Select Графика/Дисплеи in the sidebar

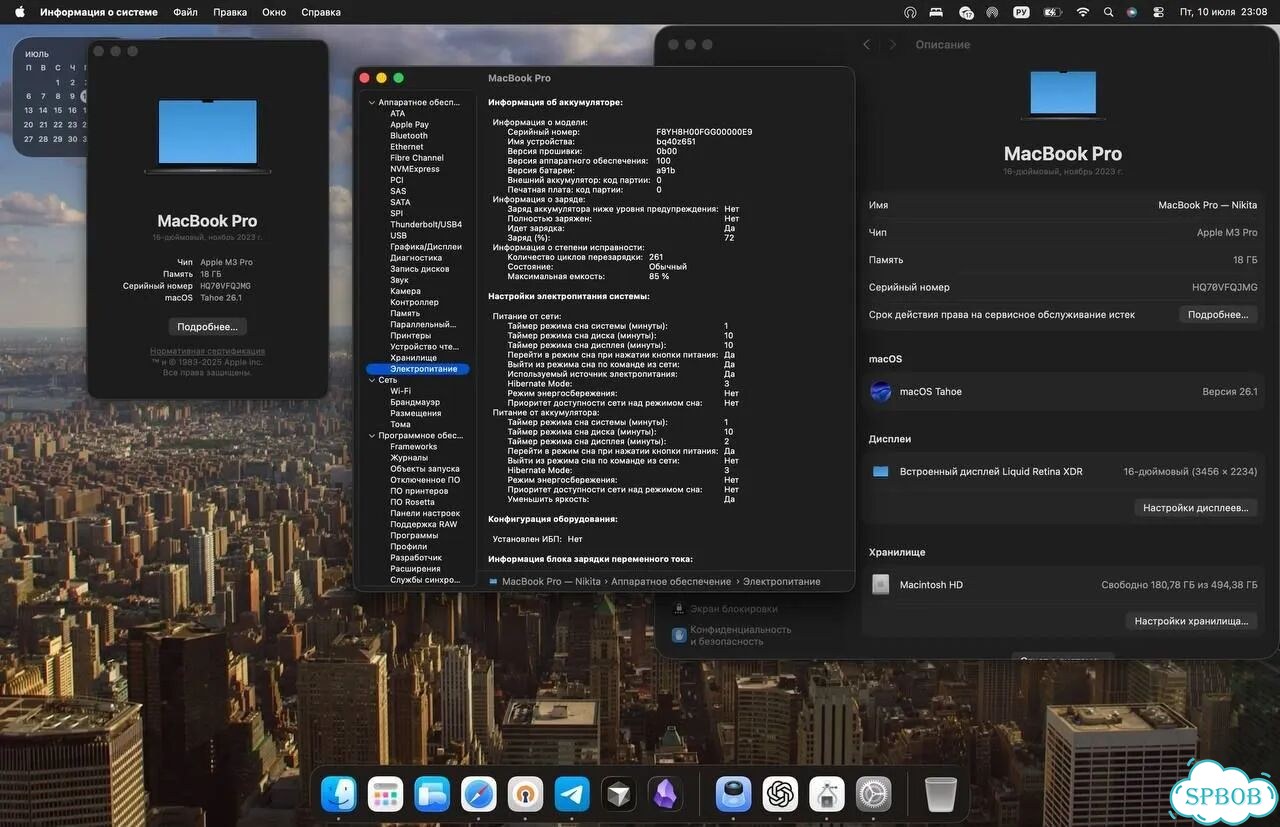tap(426, 247)
